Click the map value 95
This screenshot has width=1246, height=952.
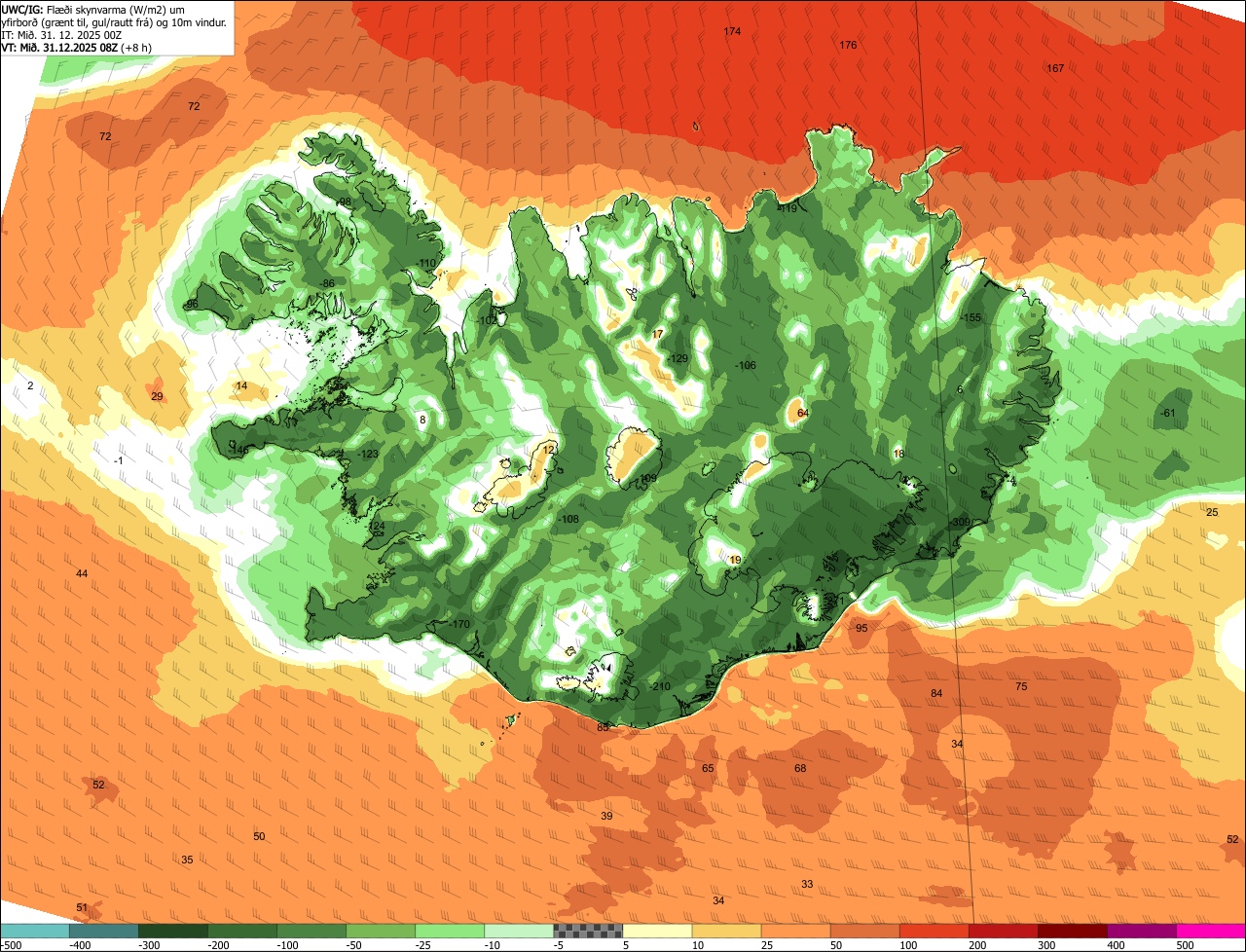pyautogui.click(x=861, y=628)
